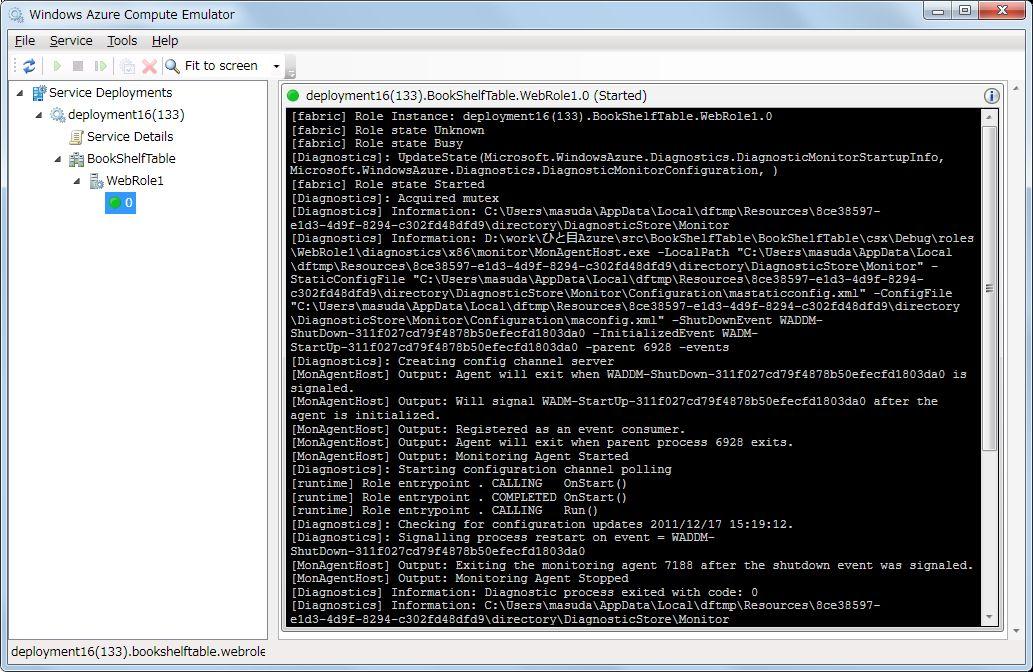Click the blue info icon on console header
Image resolution: width=1033 pixels, height=672 pixels.
[x=991, y=96]
